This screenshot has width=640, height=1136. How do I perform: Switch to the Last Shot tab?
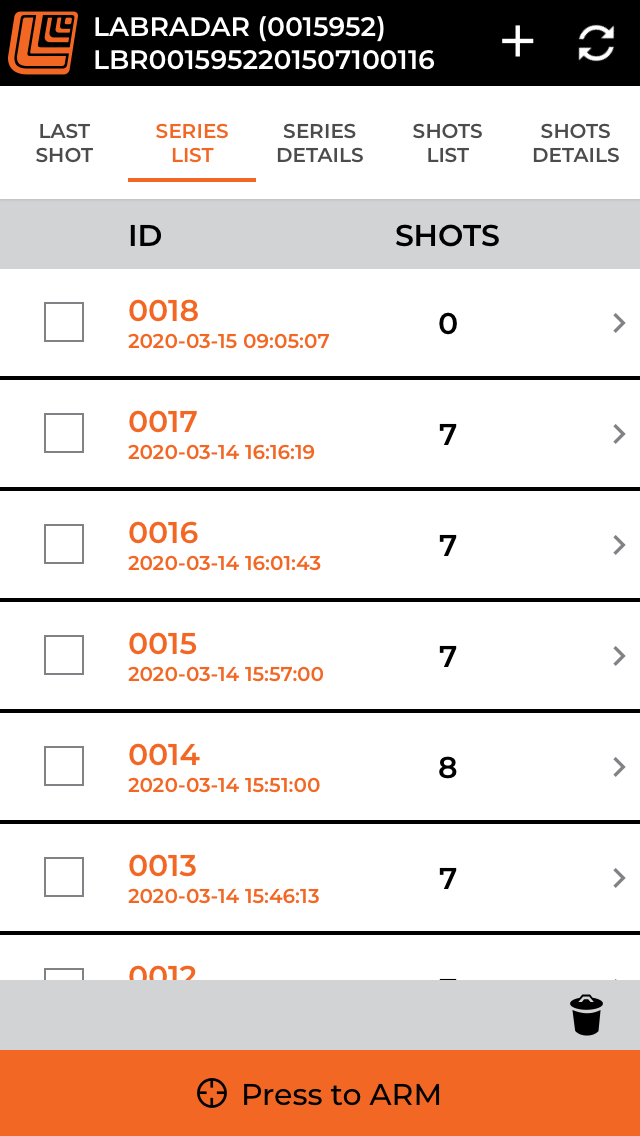(64, 143)
